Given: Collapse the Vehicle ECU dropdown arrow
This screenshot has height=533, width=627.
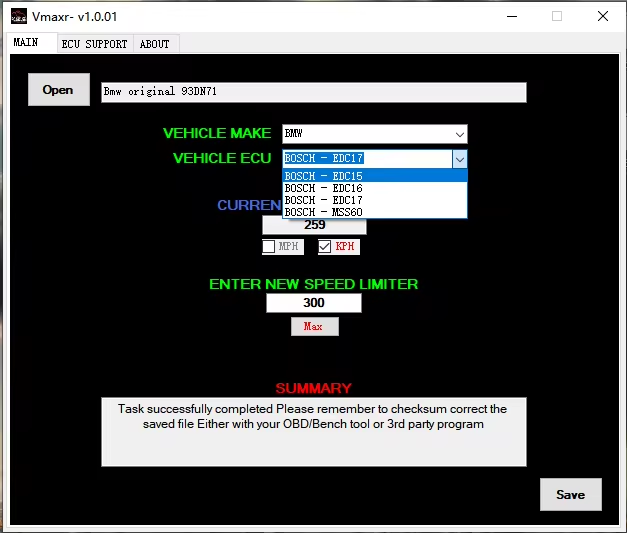Looking at the screenshot, I should 459,159.
